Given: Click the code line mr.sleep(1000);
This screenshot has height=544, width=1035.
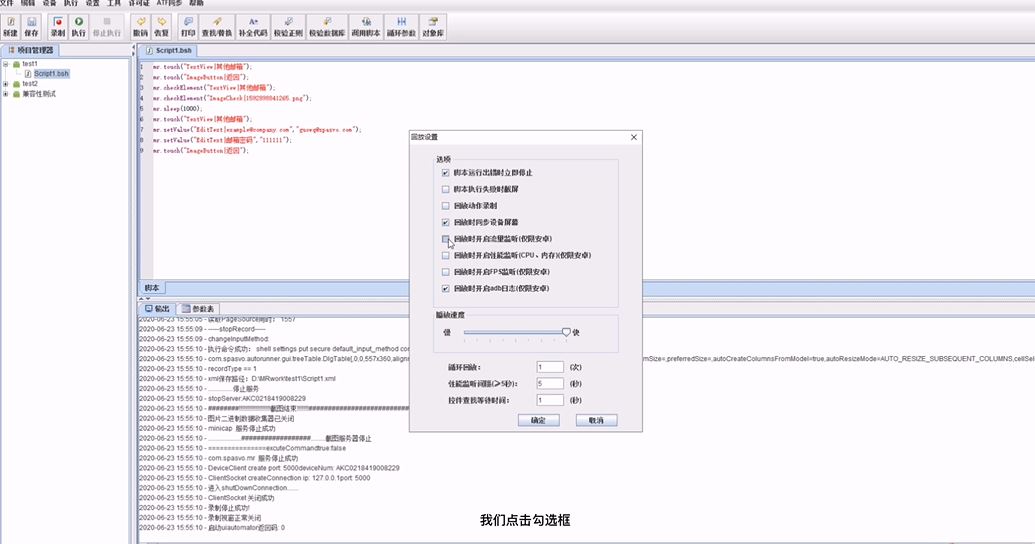Looking at the screenshot, I should click(x=177, y=109).
